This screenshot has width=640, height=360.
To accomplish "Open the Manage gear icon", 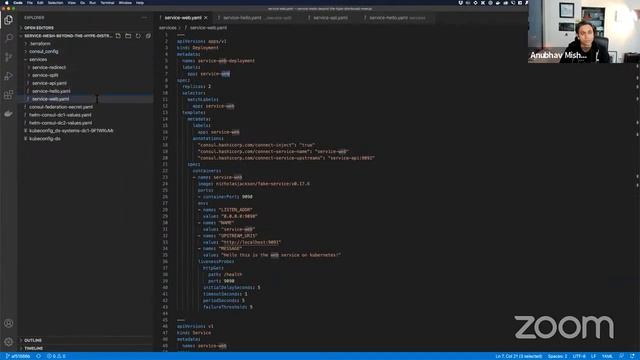I will [8, 342].
